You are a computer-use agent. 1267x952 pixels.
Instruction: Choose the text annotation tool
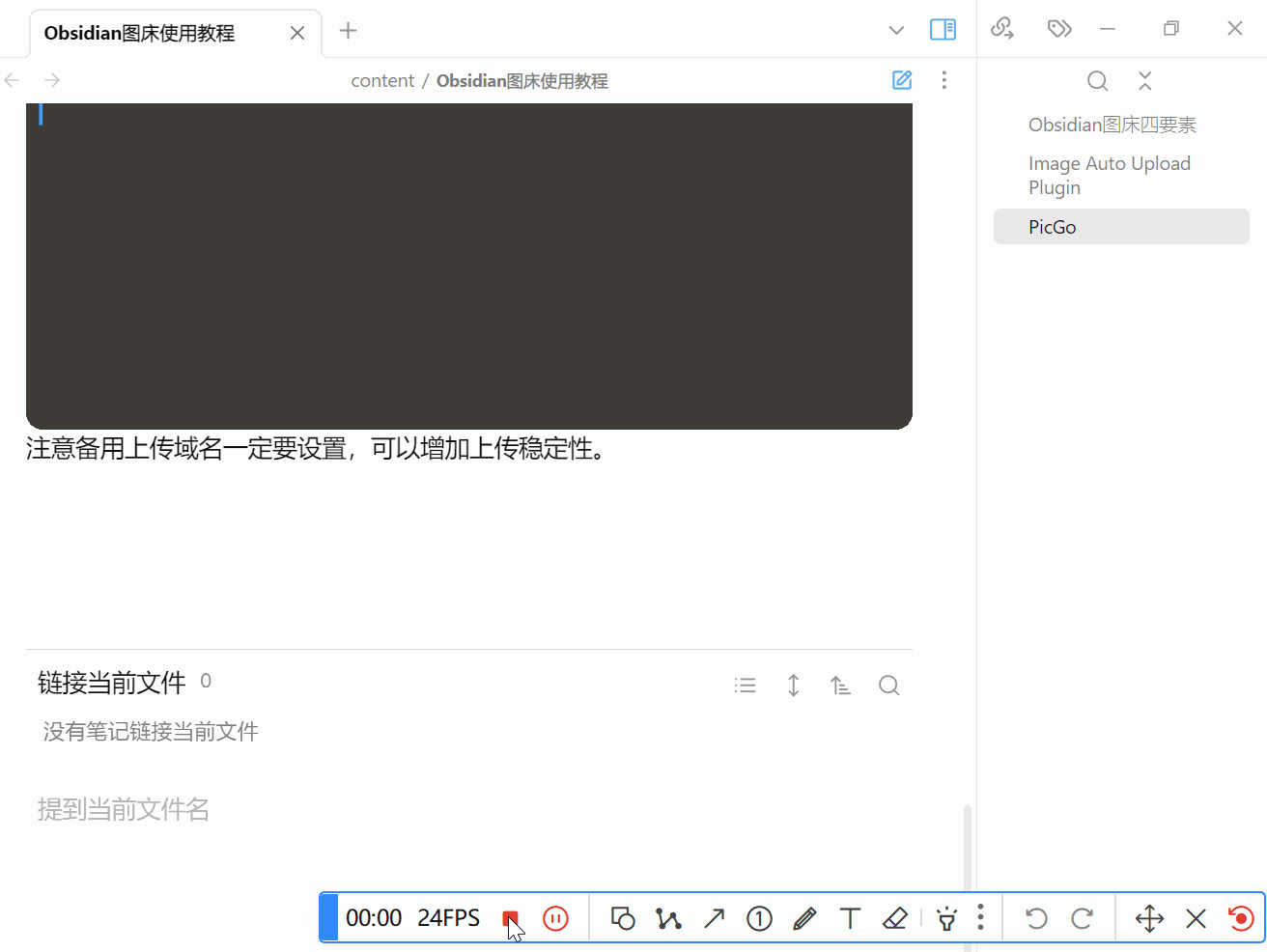[x=850, y=918]
